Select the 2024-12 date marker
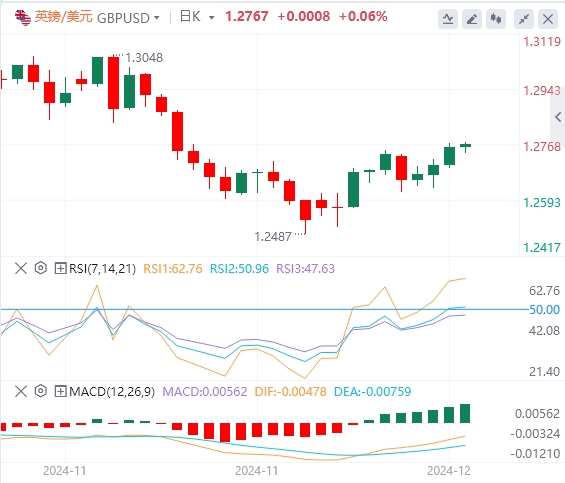 tap(449, 470)
